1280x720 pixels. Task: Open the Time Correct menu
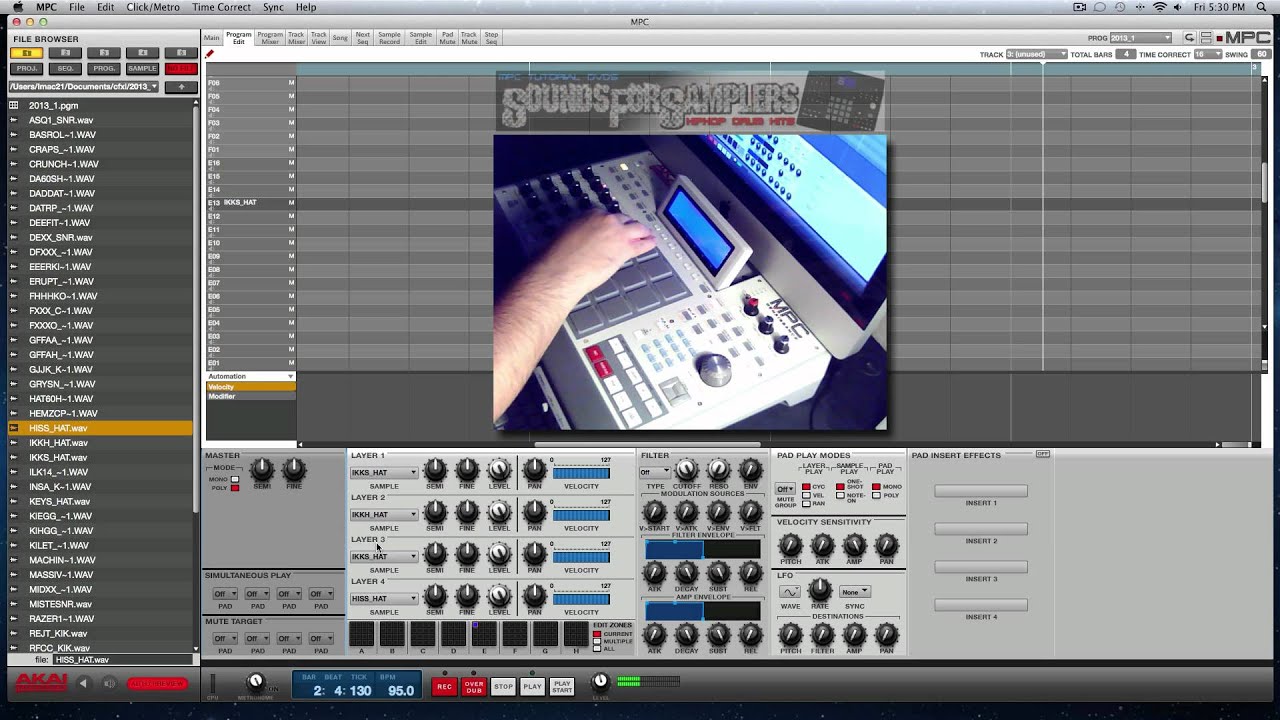(x=221, y=7)
